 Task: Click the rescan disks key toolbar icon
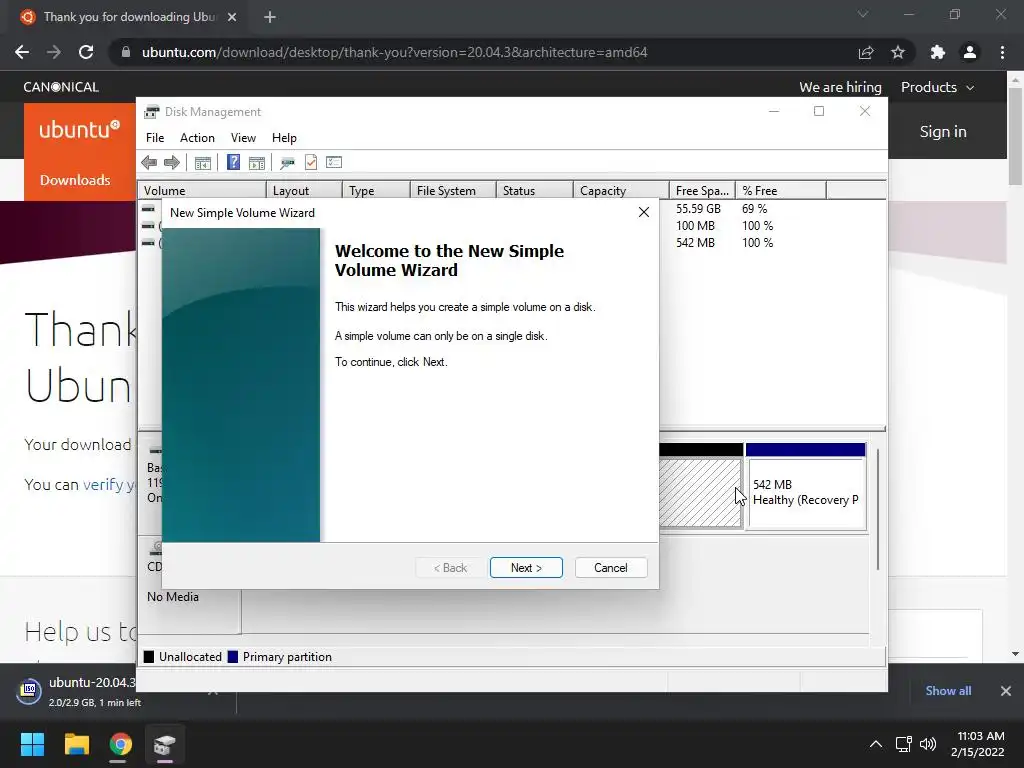point(287,163)
